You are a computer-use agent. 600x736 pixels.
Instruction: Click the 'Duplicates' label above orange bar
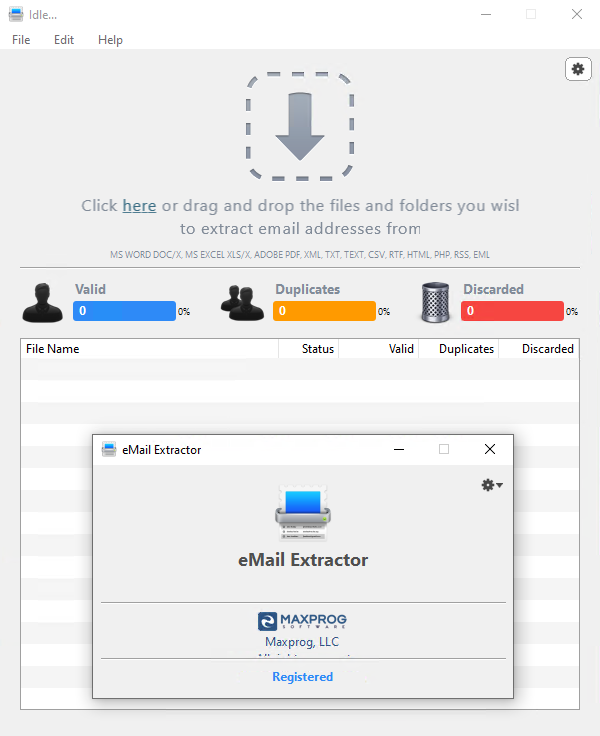point(308,289)
